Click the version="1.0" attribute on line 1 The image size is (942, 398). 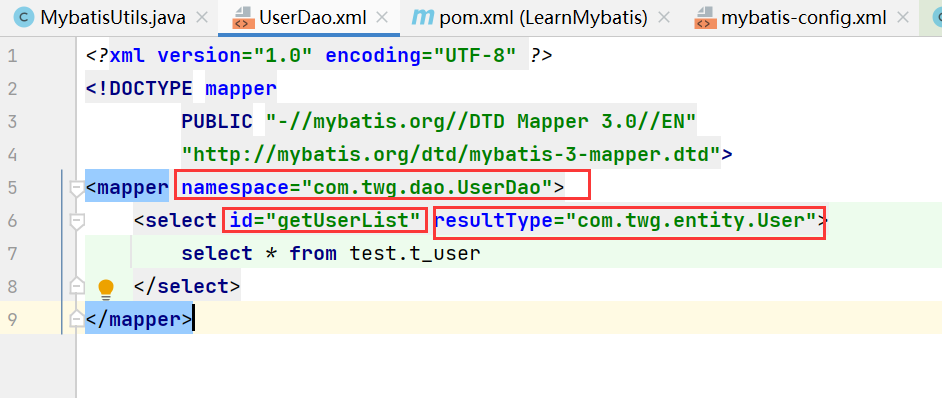pyautogui.click(x=235, y=56)
